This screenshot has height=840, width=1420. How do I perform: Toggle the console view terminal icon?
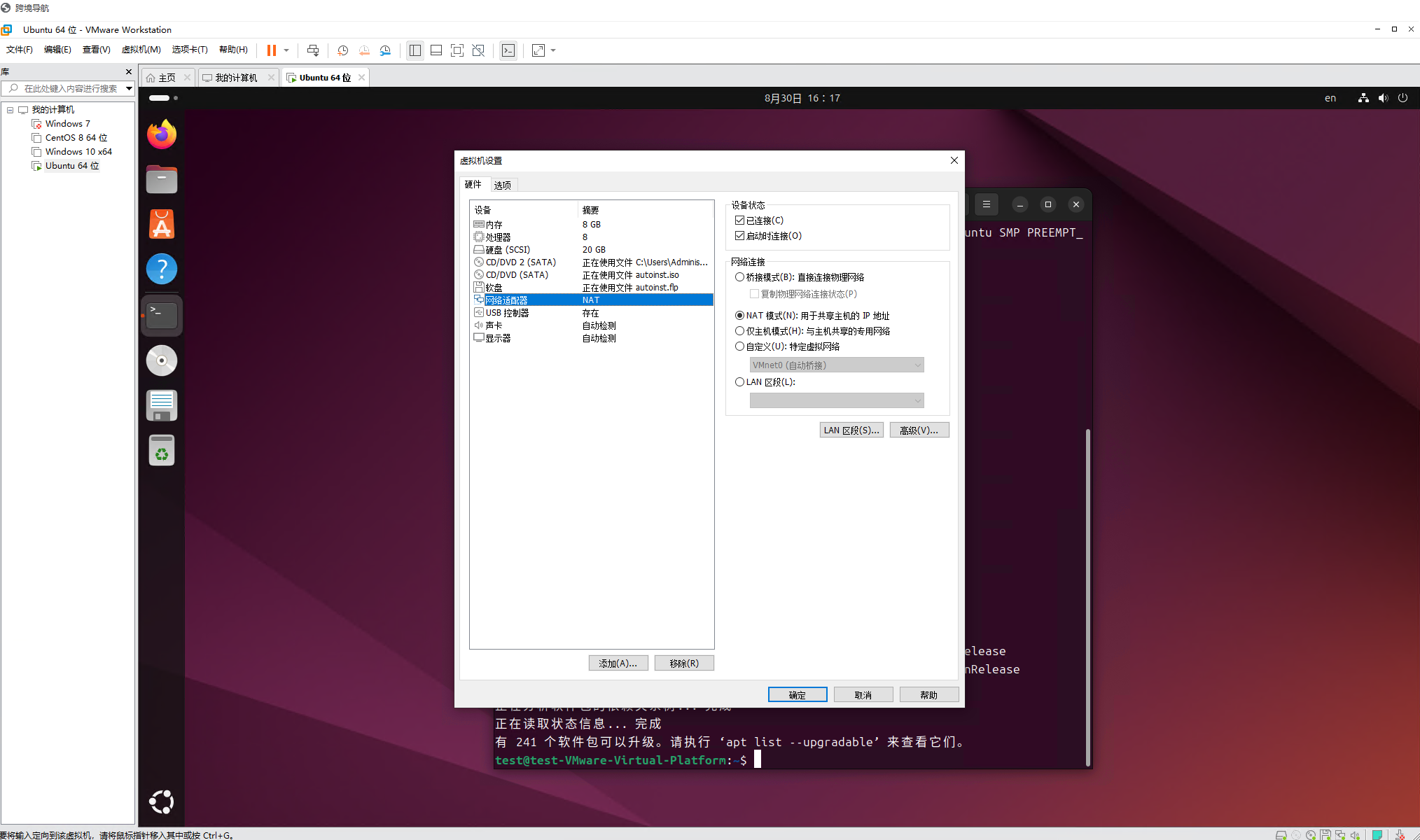508,50
